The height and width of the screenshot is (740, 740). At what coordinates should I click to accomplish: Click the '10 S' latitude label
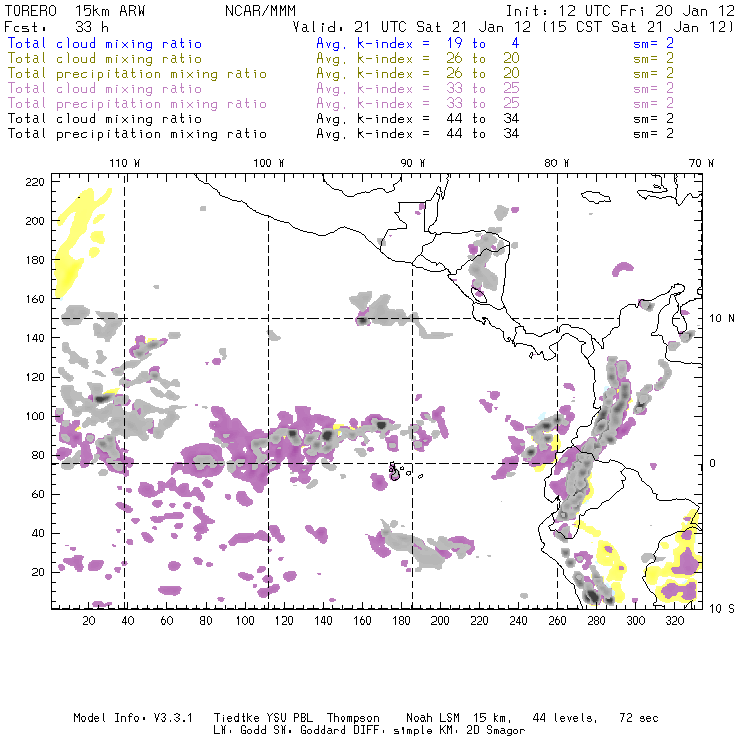[x=722, y=609]
